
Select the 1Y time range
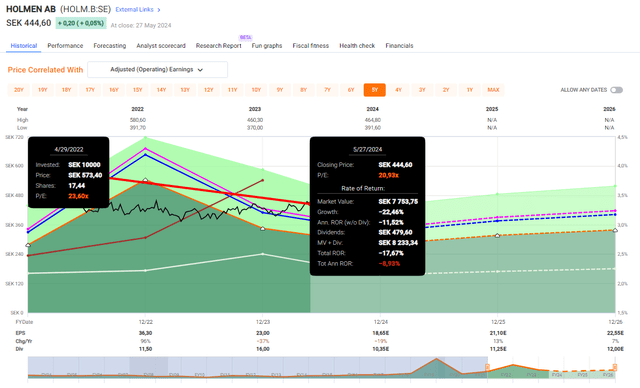[x=469, y=90]
